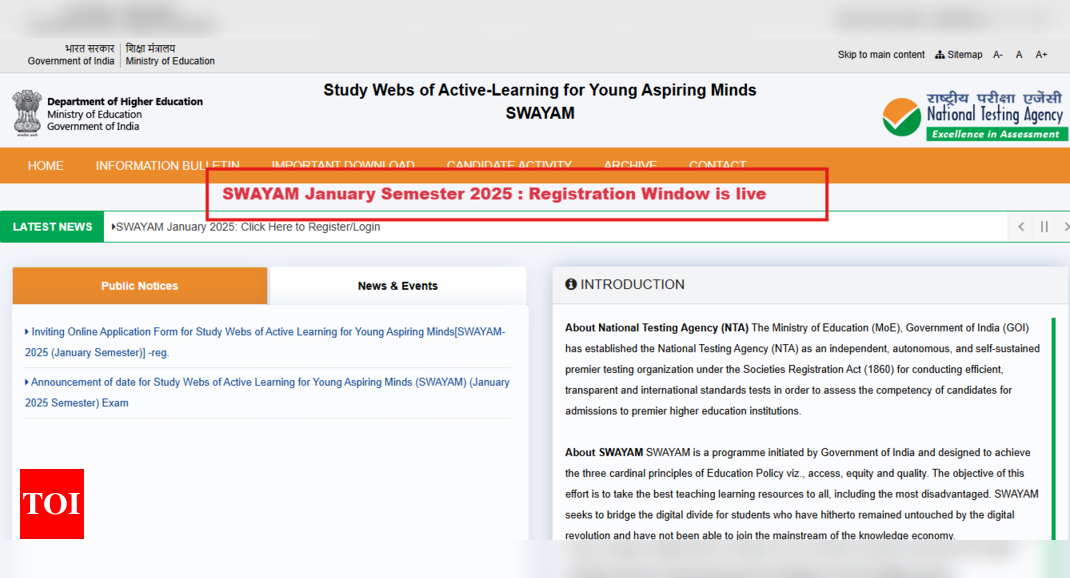Click the Ministry of Education header text
Viewport: 1070px width, 578px height.
[x=170, y=61]
